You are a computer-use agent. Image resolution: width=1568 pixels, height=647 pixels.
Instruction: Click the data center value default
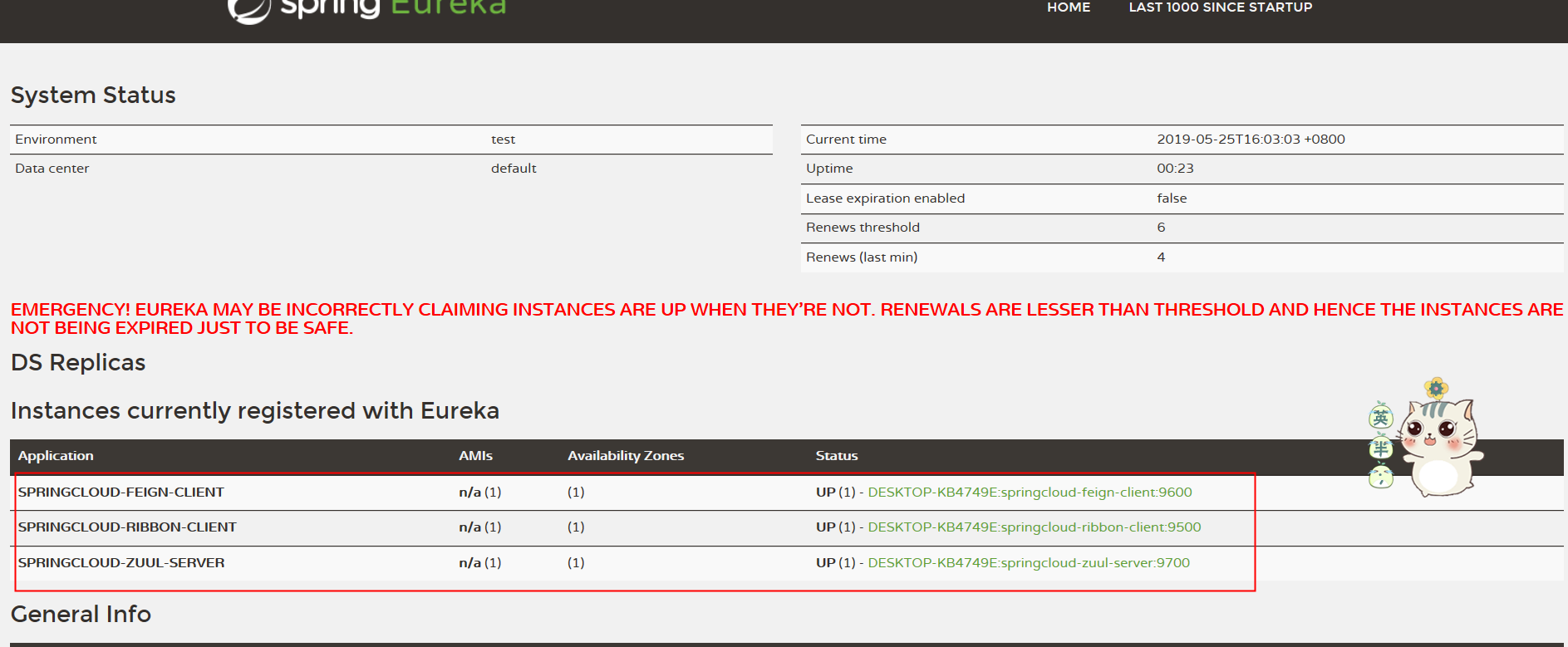(x=514, y=169)
